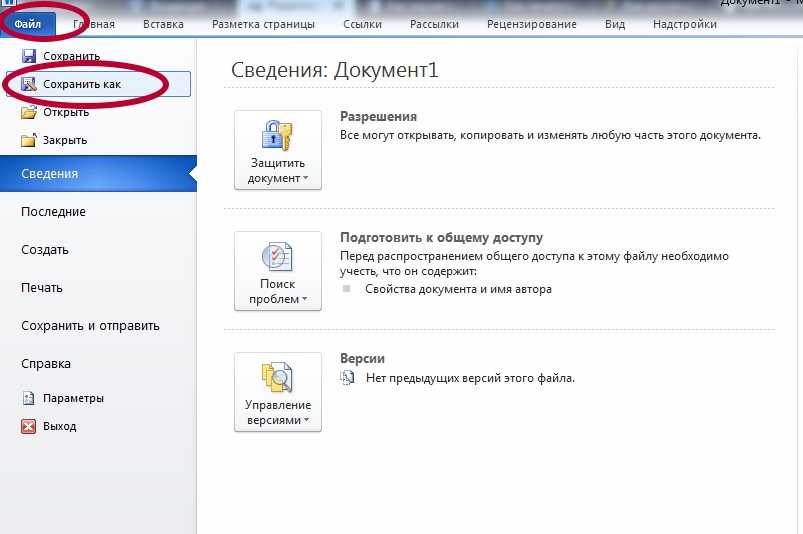Expand the Защитить документ dropdown
This screenshot has width=803, height=534.
277,171
